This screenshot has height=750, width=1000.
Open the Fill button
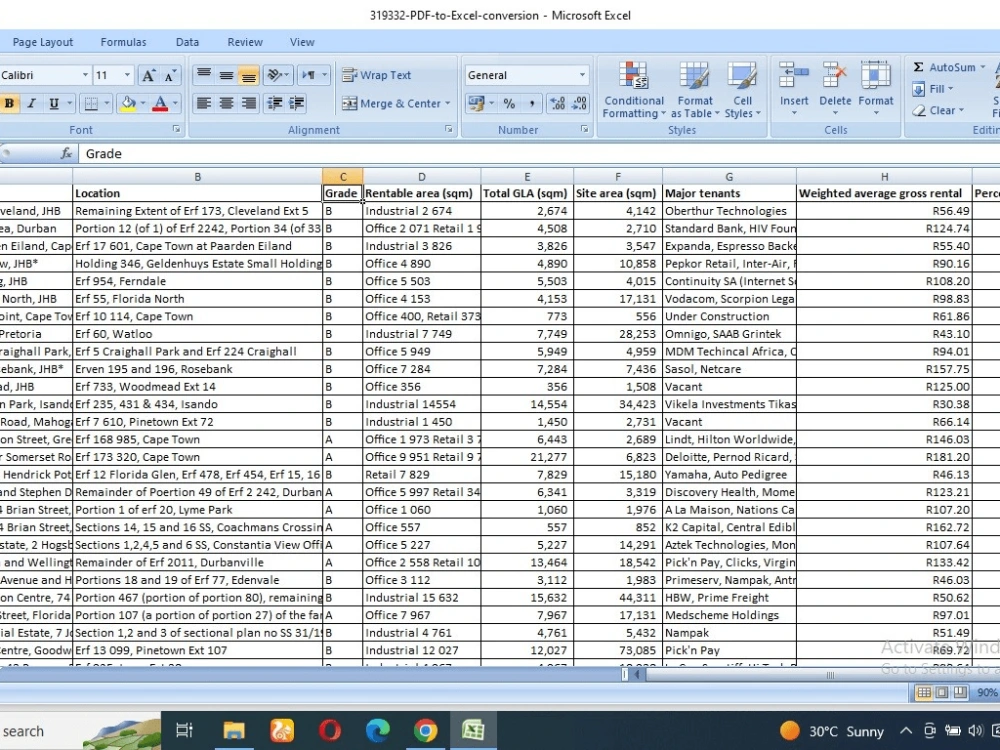932,89
